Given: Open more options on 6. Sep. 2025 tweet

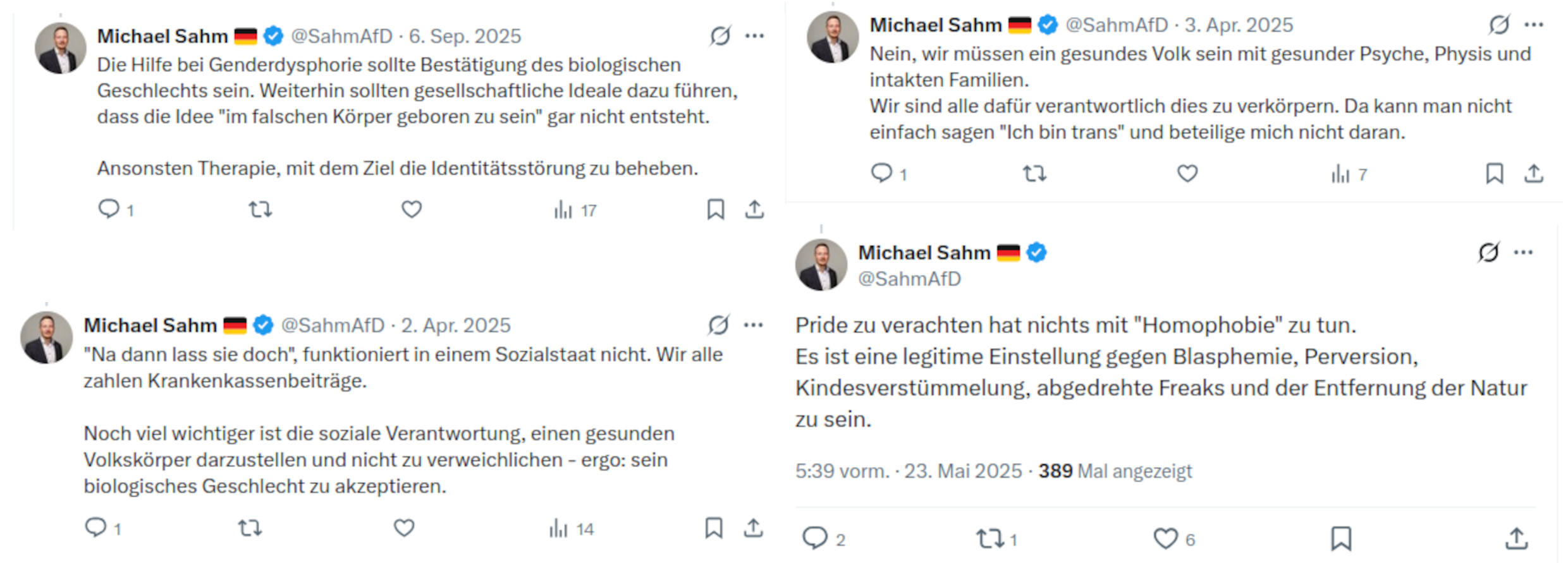Looking at the screenshot, I should coord(754,36).
